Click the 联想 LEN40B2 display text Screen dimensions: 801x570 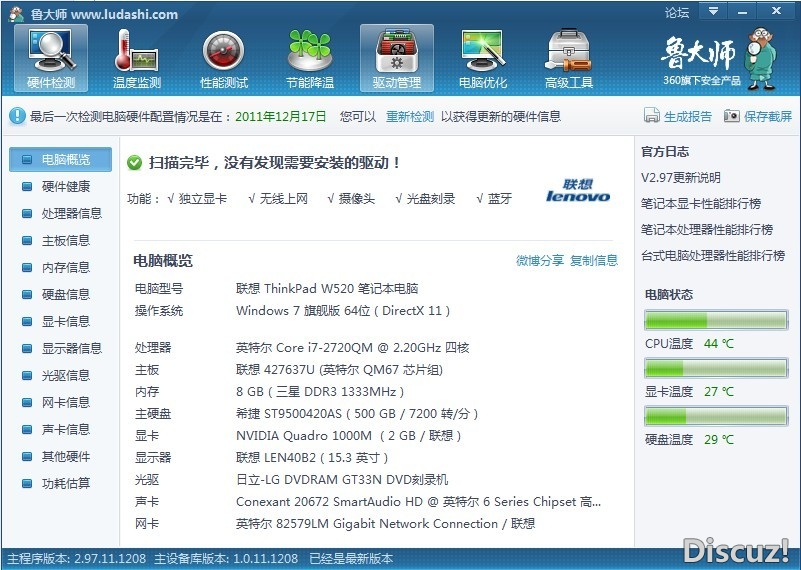(312, 458)
